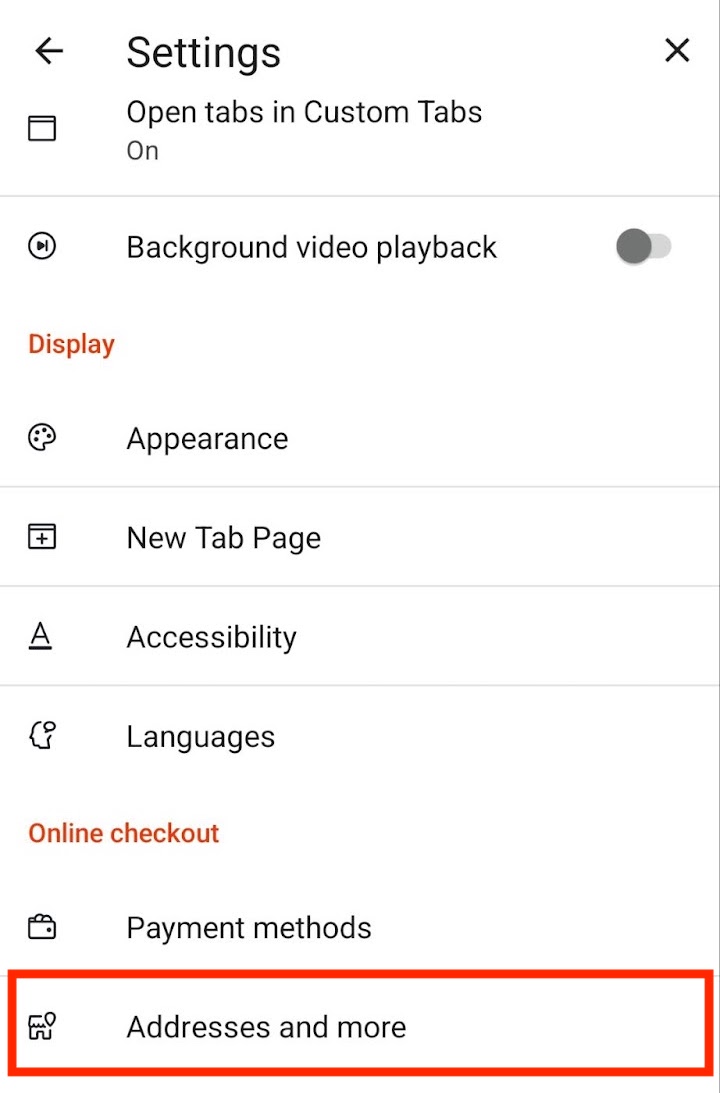Click the Accessibility underlined A icon
The height and width of the screenshot is (1093, 720).
[x=40, y=636]
